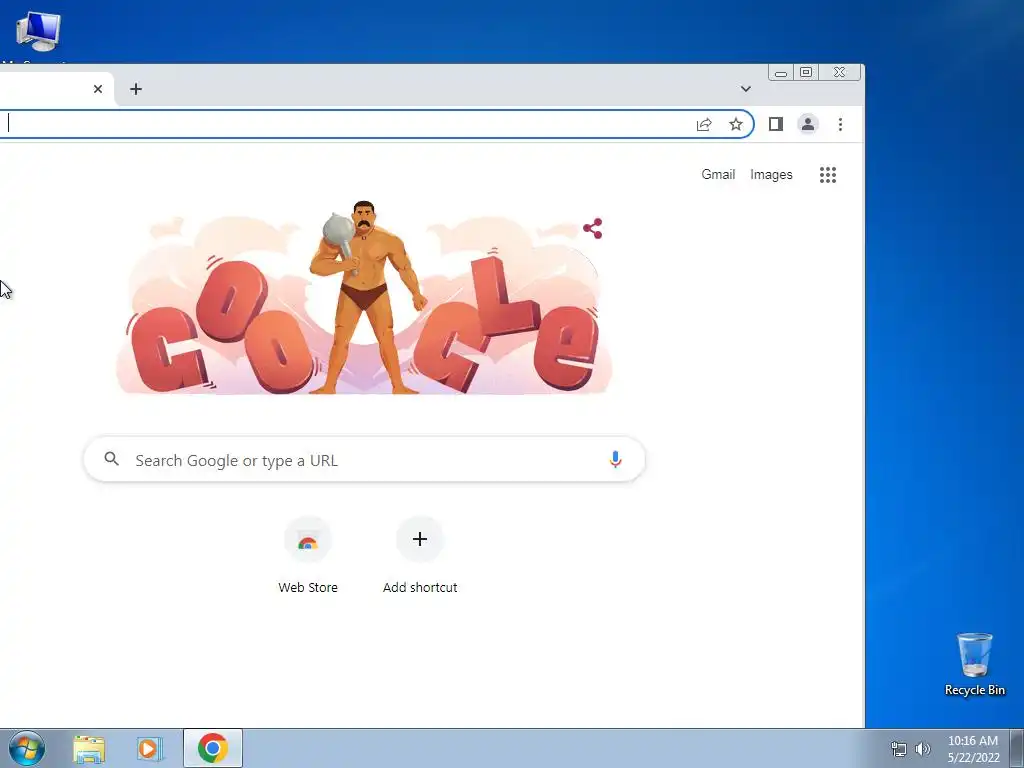Open Windows Explorer from taskbar
This screenshot has height=768, width=1024.
coord(89,749)
